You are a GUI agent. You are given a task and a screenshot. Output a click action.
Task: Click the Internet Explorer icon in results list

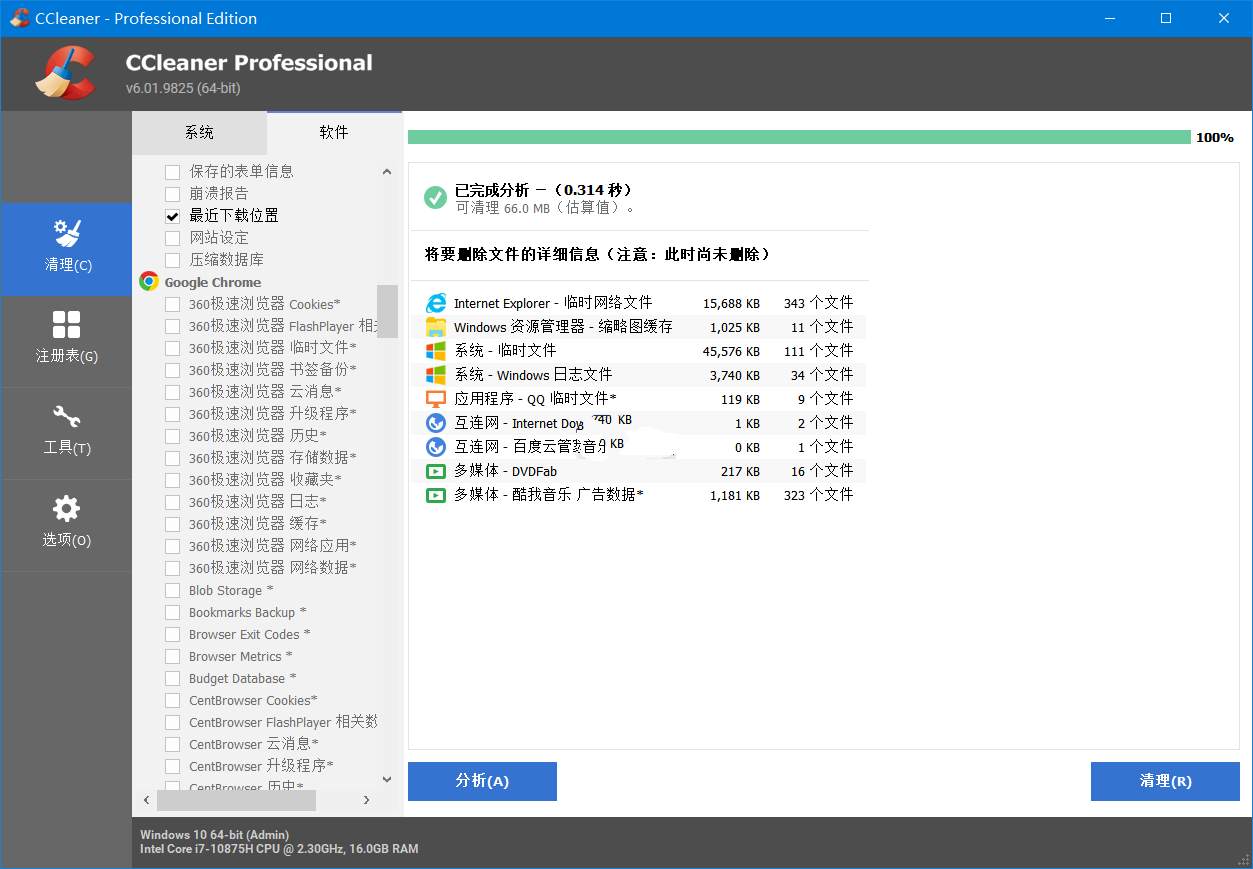435,302
